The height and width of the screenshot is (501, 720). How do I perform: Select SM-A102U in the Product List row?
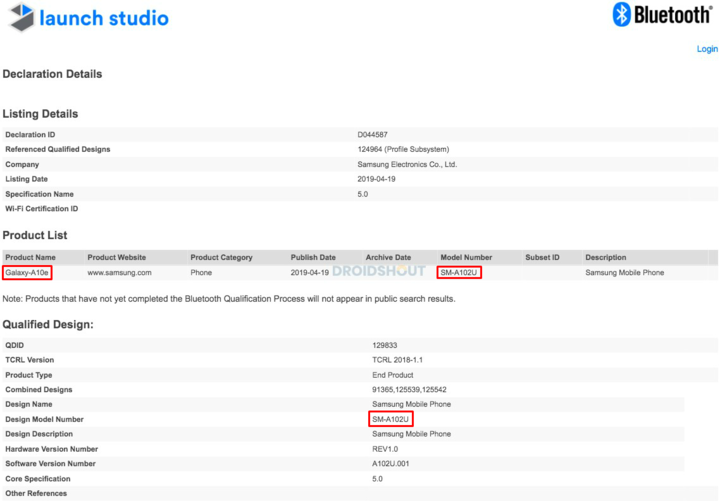(x=460, y=272)
